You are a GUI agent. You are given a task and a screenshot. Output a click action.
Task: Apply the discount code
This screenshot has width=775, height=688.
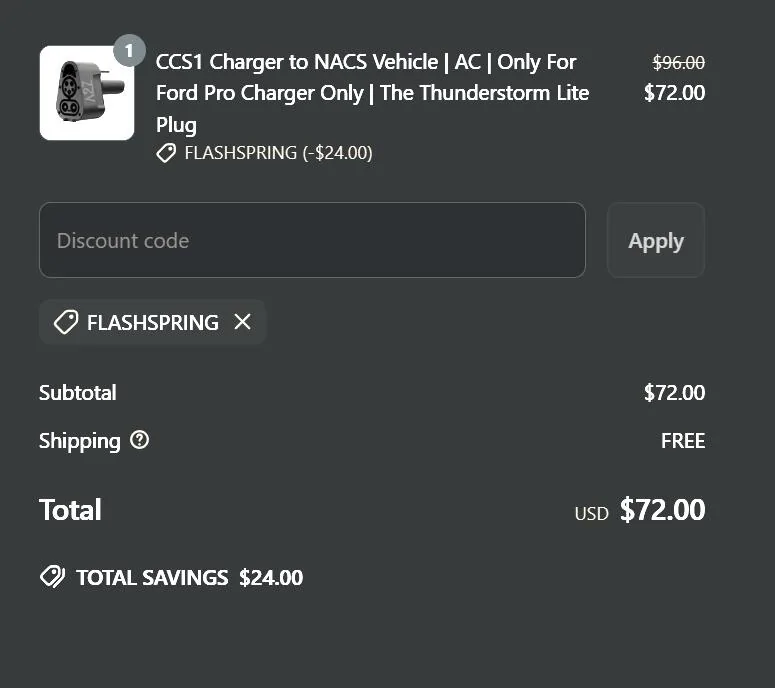coord(656,240)
